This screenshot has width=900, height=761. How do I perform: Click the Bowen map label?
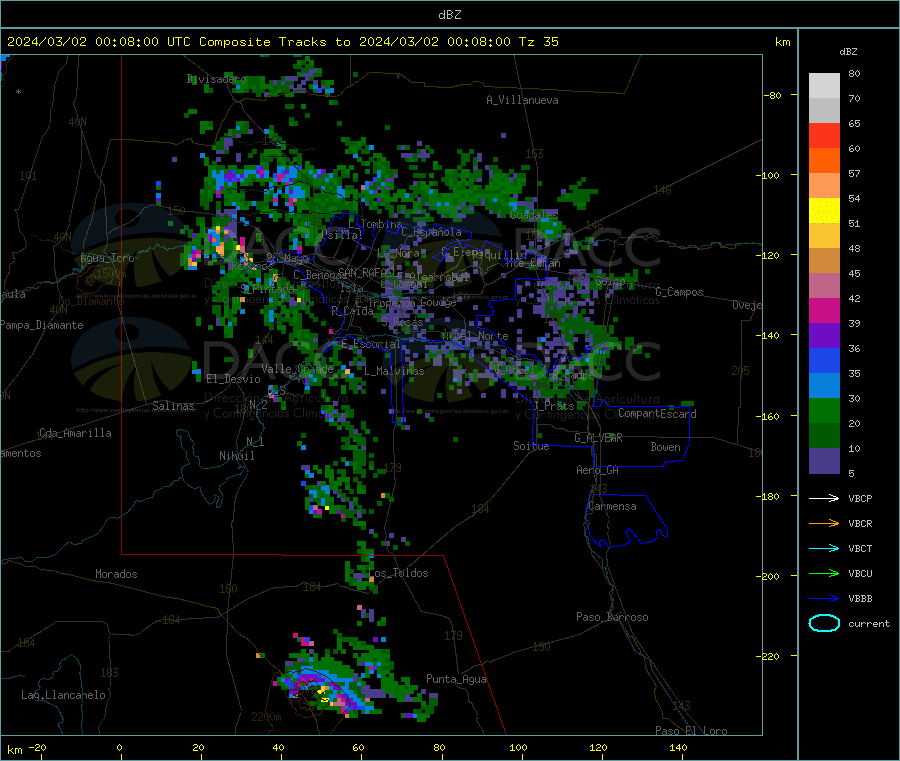click(665, 447)
